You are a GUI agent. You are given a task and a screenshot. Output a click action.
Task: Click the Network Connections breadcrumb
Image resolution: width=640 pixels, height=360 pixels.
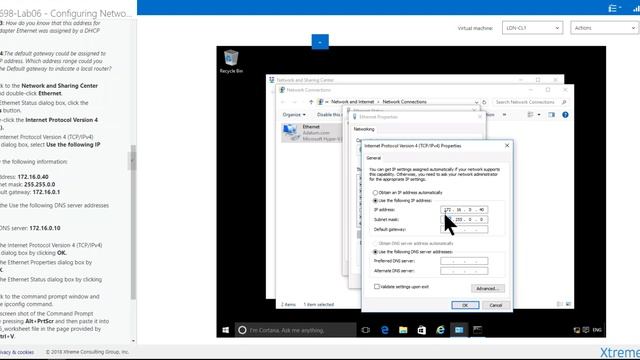pyautogui.click(x=404, y=102)
